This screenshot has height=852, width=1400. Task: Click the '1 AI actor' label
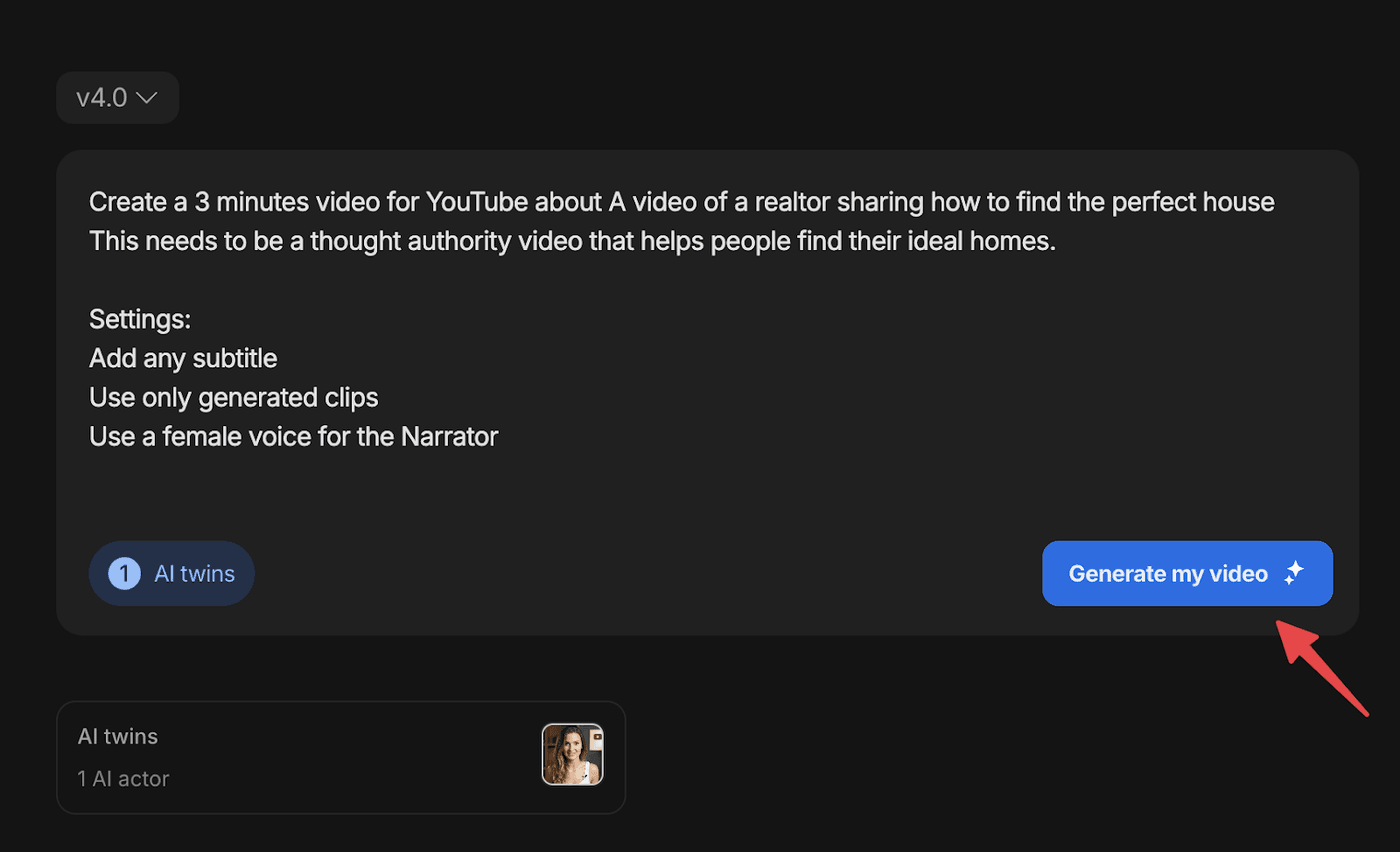pyautogui.click(x=123, y=778)
